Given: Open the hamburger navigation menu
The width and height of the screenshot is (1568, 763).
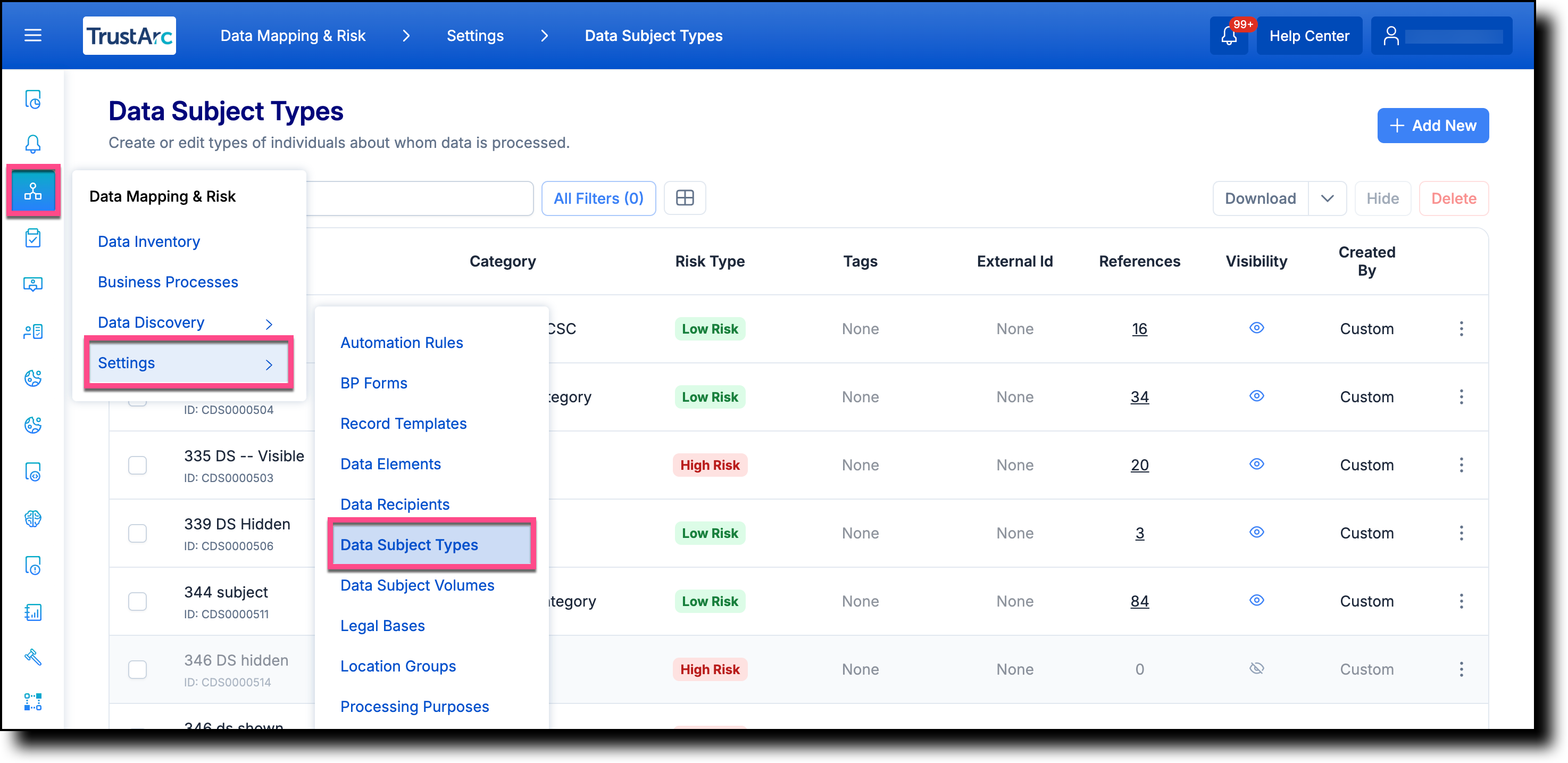Looking at the screenshot, I should (x=32, y=35).
